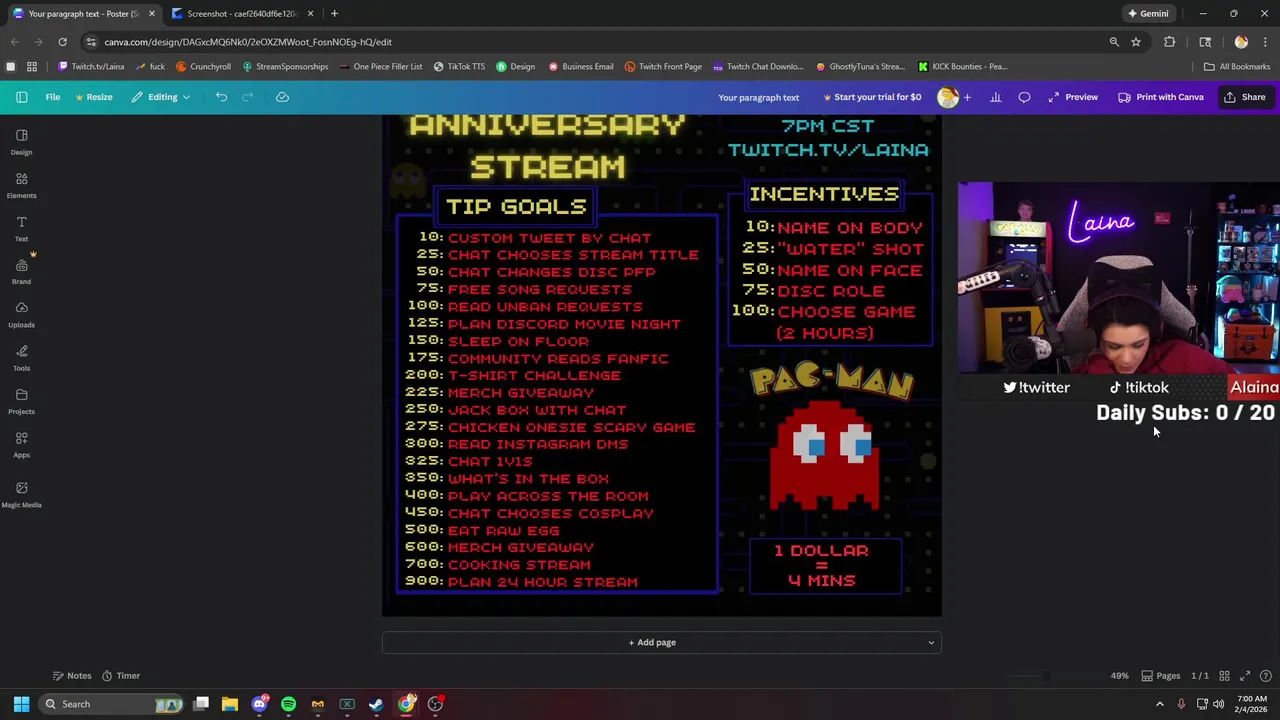Start the Timer tool
Image resolution: width=1280 pixels, height=720 pixels.
click(x=119, y=676)
